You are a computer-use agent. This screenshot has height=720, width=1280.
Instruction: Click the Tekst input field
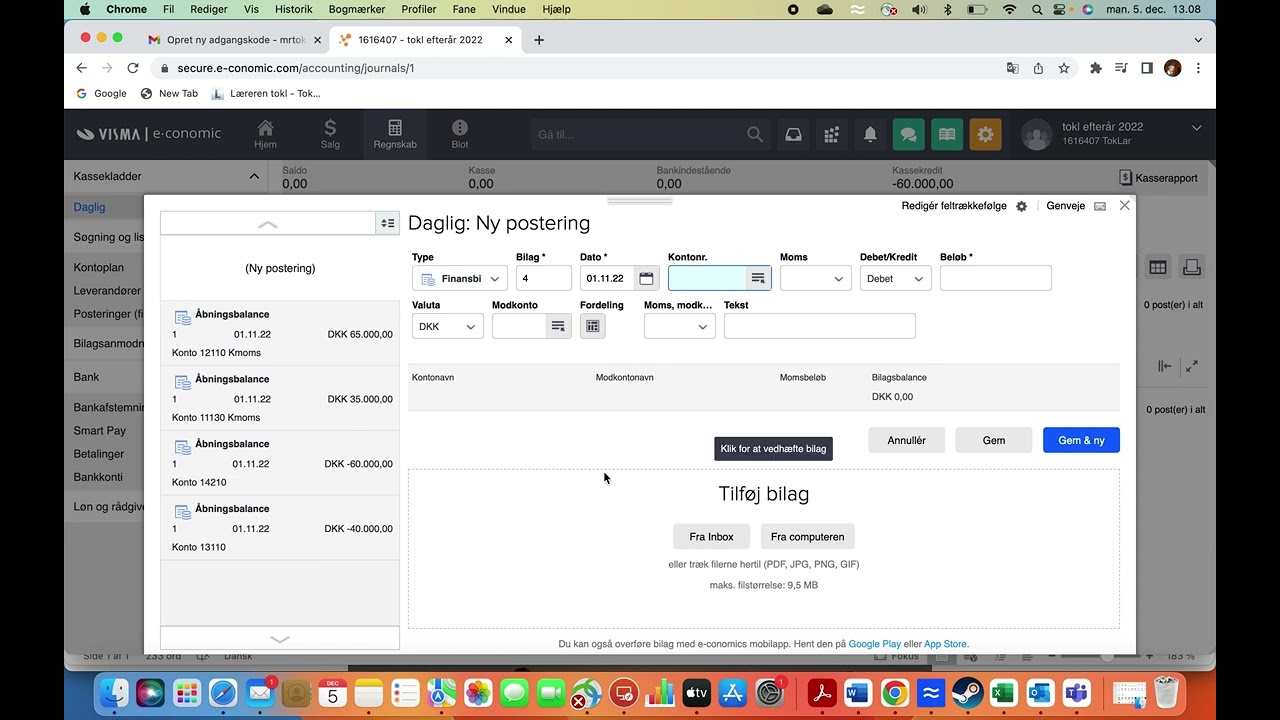(820, 326)
